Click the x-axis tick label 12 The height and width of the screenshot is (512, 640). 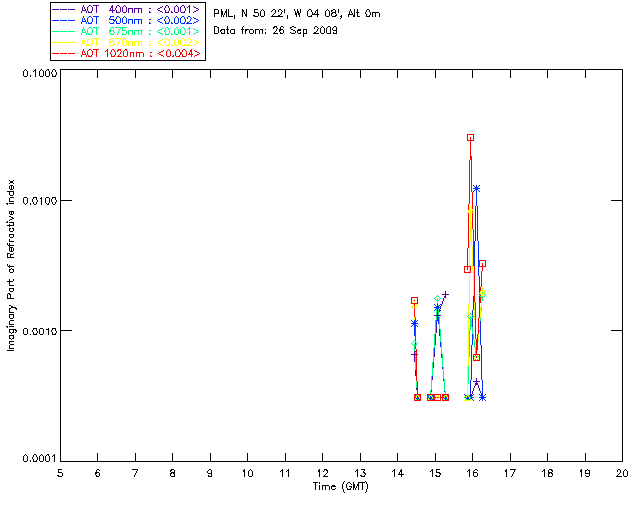tap(322, 473)
